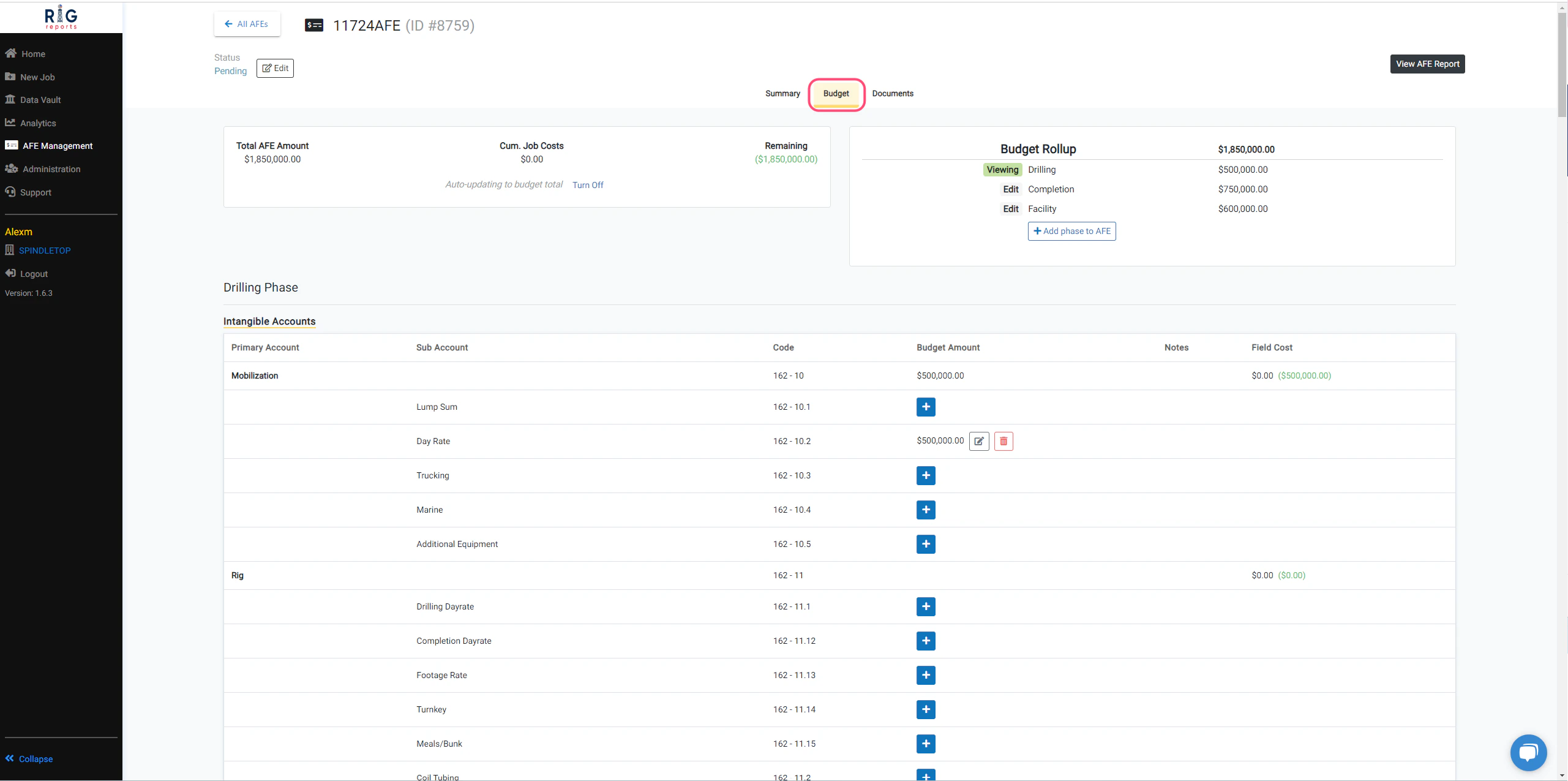
Task: Open the chat support bubble
Action: coord(1528,752)
